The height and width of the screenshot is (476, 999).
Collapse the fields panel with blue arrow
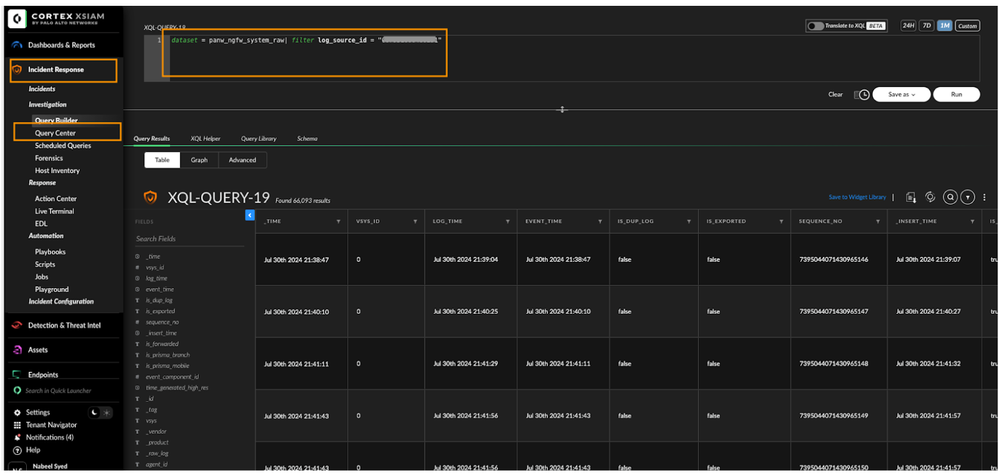[x=249, y=215]
